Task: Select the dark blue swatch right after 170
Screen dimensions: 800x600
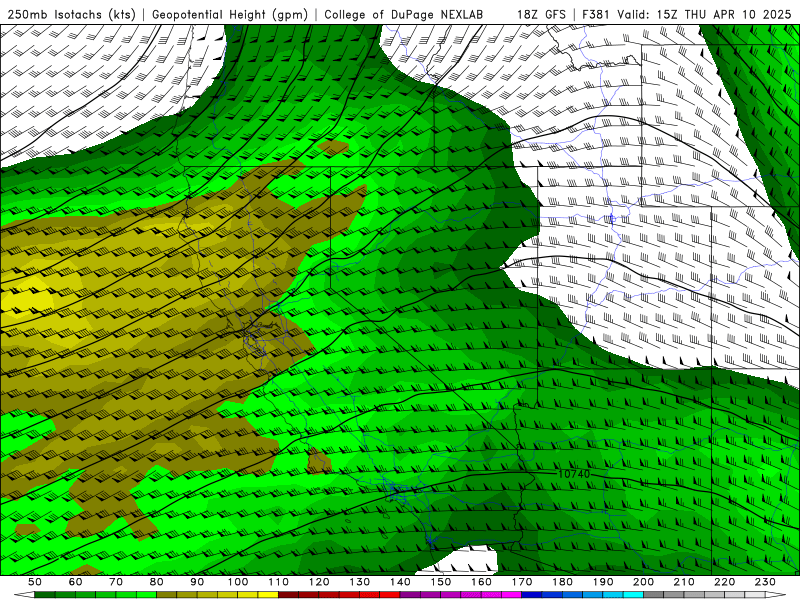Action: point(532,594)
